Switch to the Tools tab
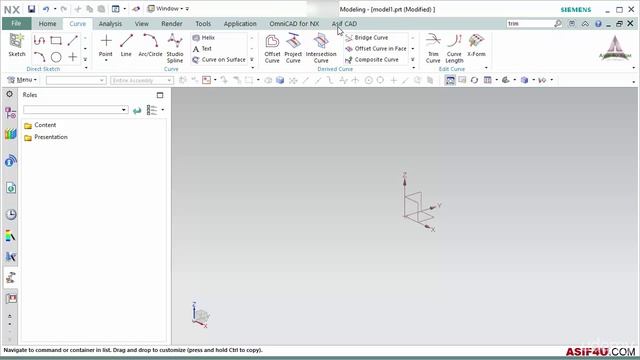The image size is (640, 360). pyautogui.click(x=203, y=24)
